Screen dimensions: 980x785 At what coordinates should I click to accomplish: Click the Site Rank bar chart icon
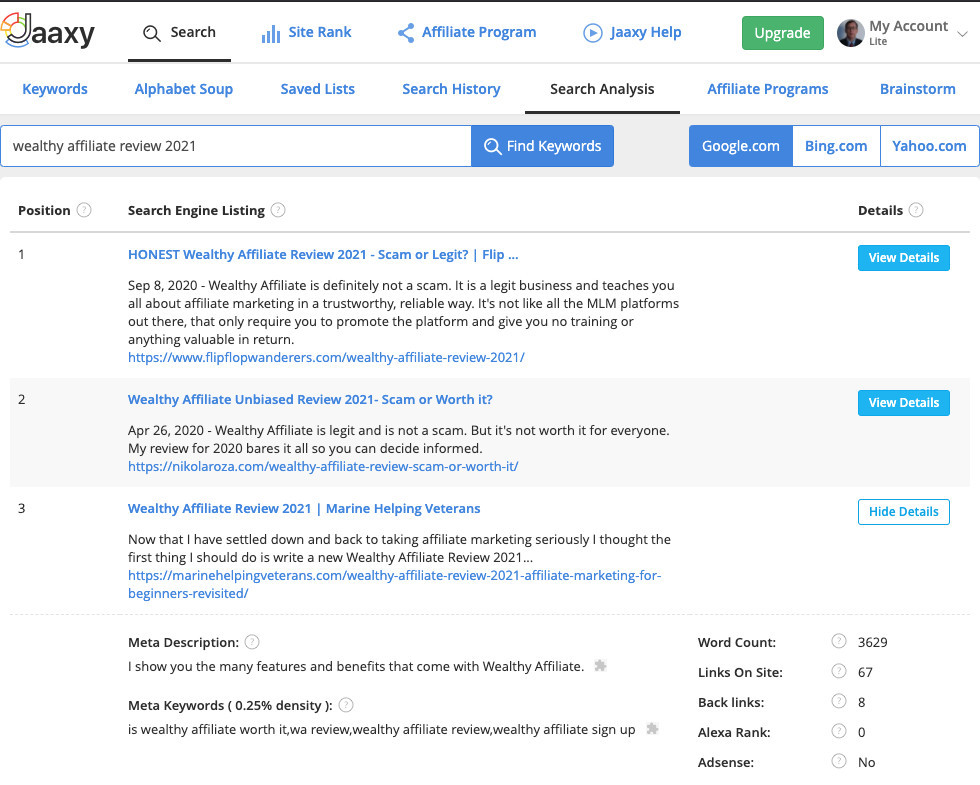click(271, 34)
